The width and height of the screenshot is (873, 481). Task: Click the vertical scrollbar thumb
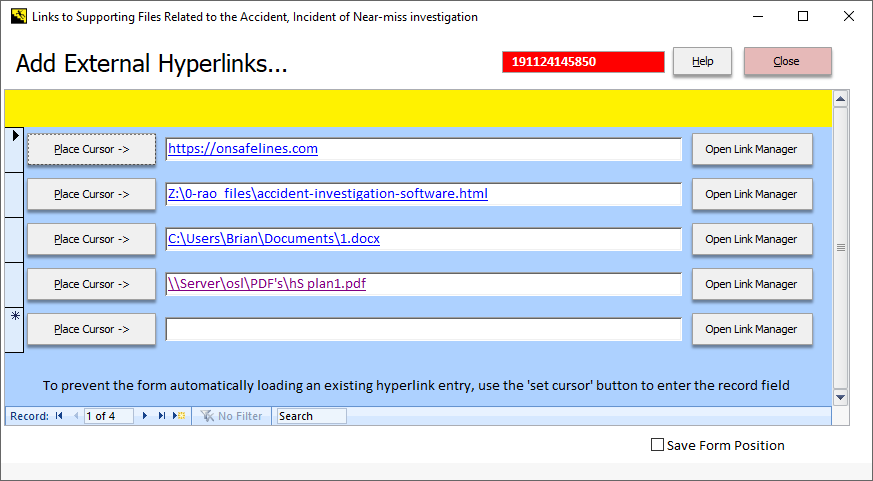tap(841, 248)
